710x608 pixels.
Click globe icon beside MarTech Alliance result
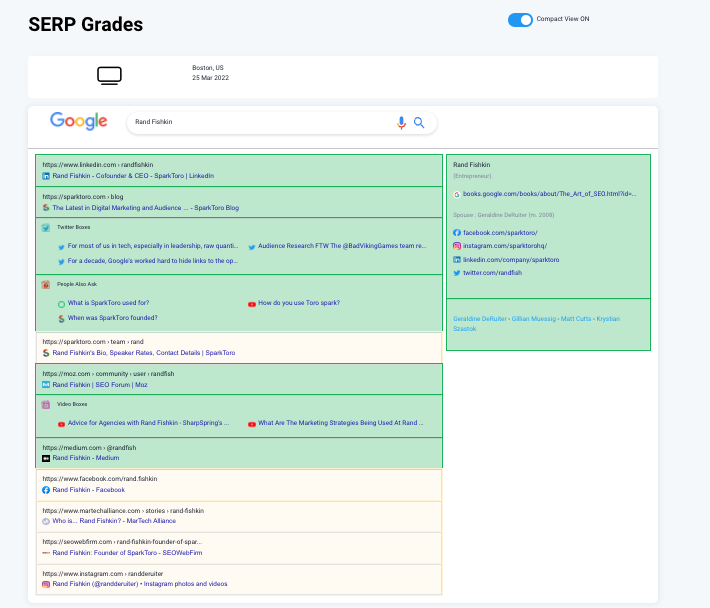[x=46, y=522]
